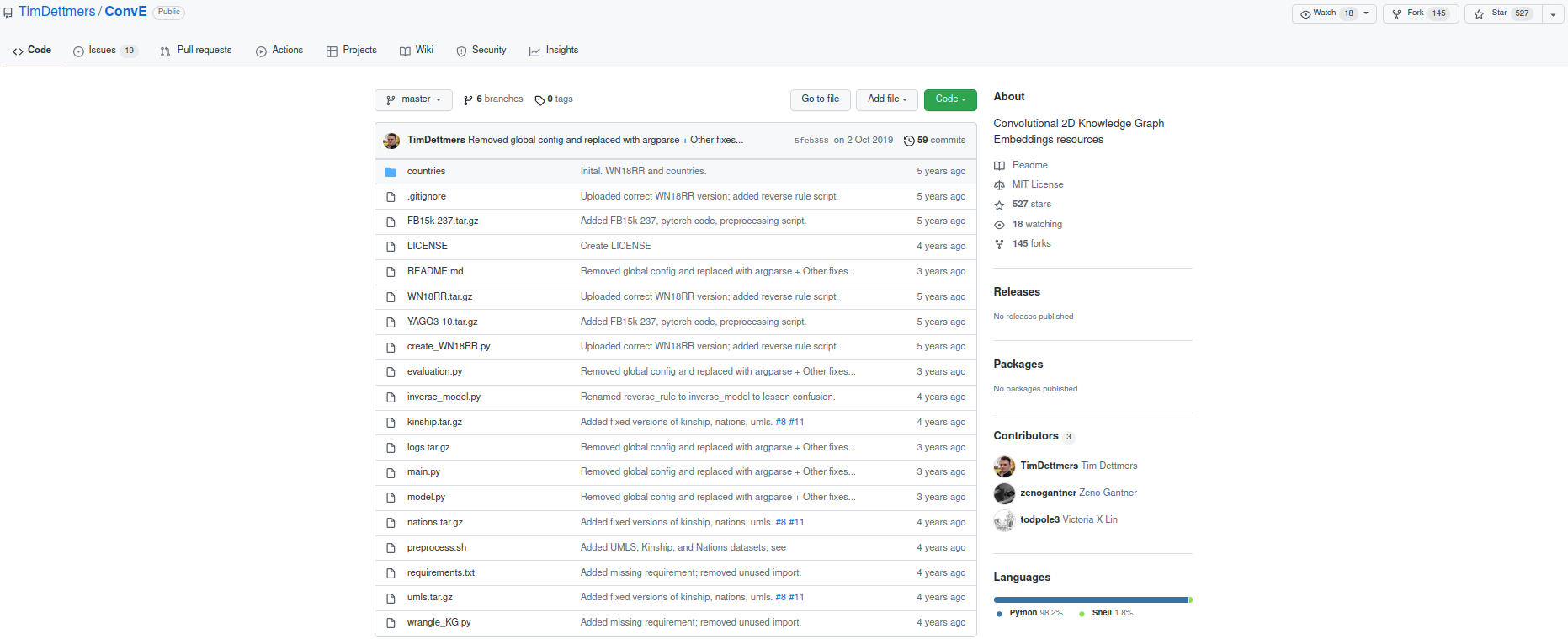Open the Watch notifications dropdown

pos(1334,13)
